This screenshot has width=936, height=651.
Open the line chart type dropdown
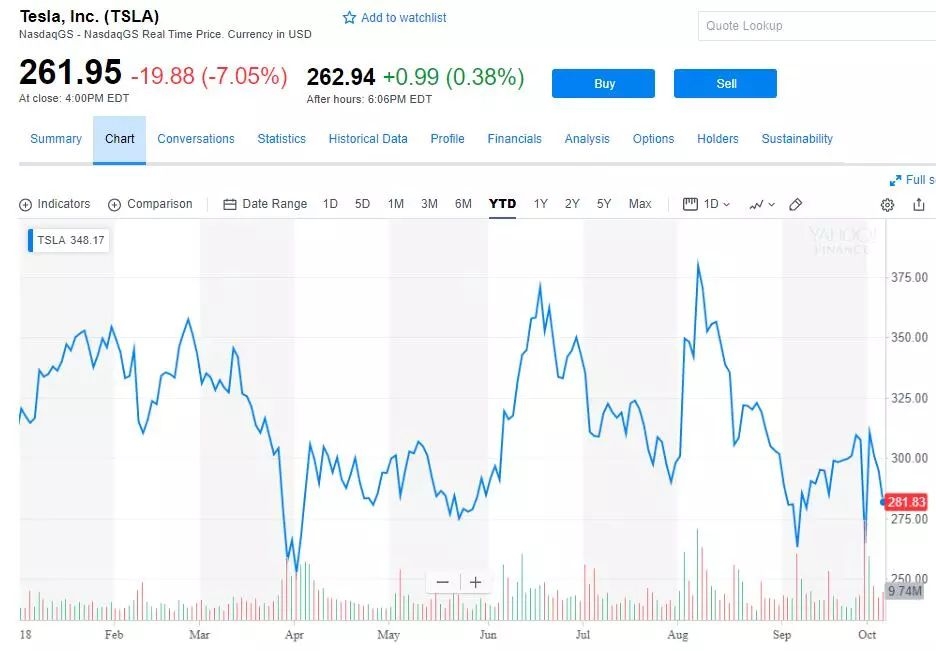(x=761, y=205)
